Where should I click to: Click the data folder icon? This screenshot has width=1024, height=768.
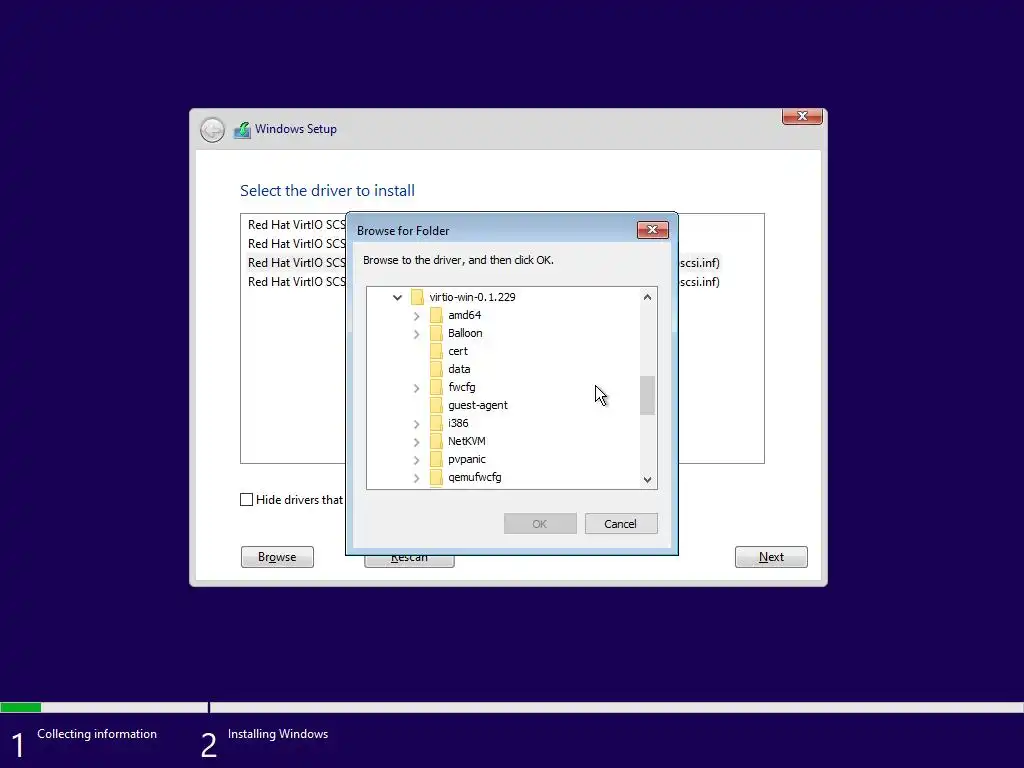[x=436, y=369]
